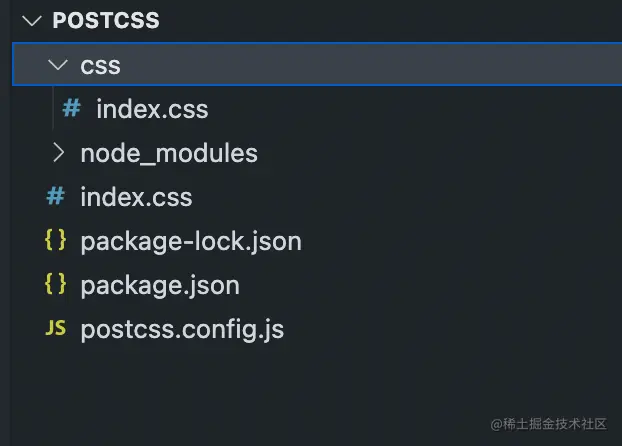Click the JSON braces icon for package.json
Image resolution: width=622 pixels, height=446 pixels.
tap(55, 285)
